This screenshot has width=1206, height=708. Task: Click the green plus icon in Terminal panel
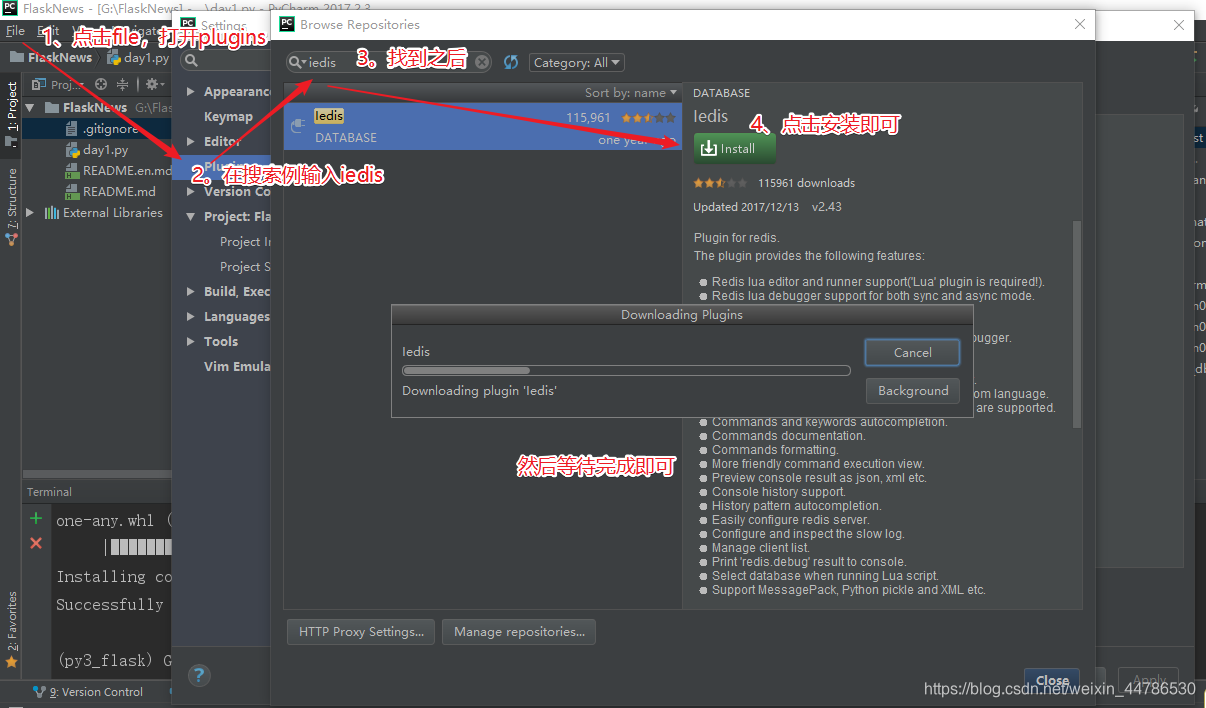point(35,518)
